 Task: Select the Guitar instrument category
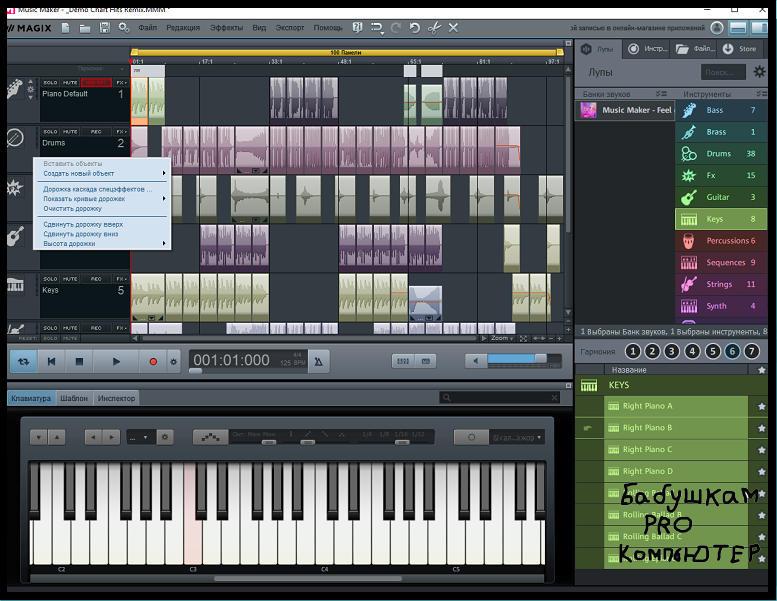tap(721, 197)
